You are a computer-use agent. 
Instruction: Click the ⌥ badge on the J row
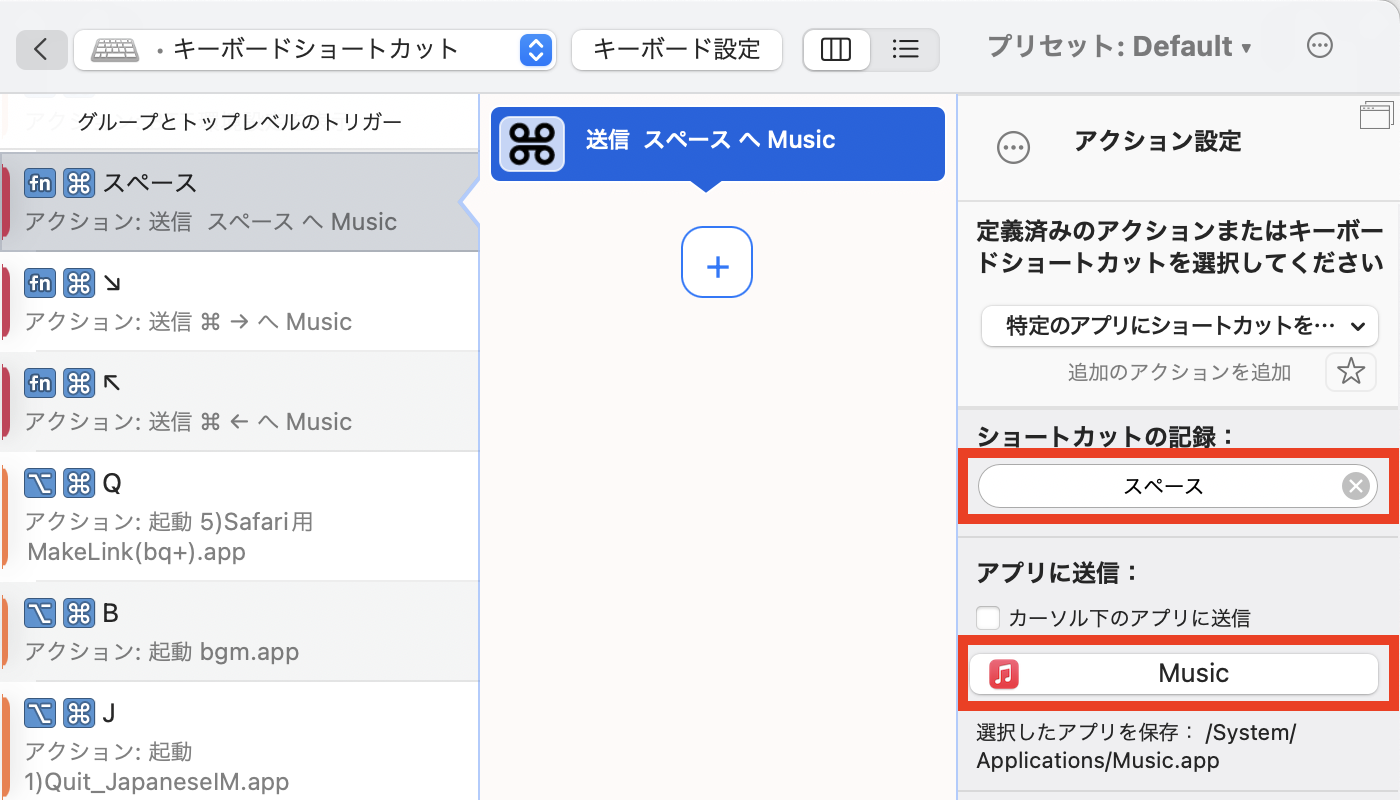[x=40, y=713]
